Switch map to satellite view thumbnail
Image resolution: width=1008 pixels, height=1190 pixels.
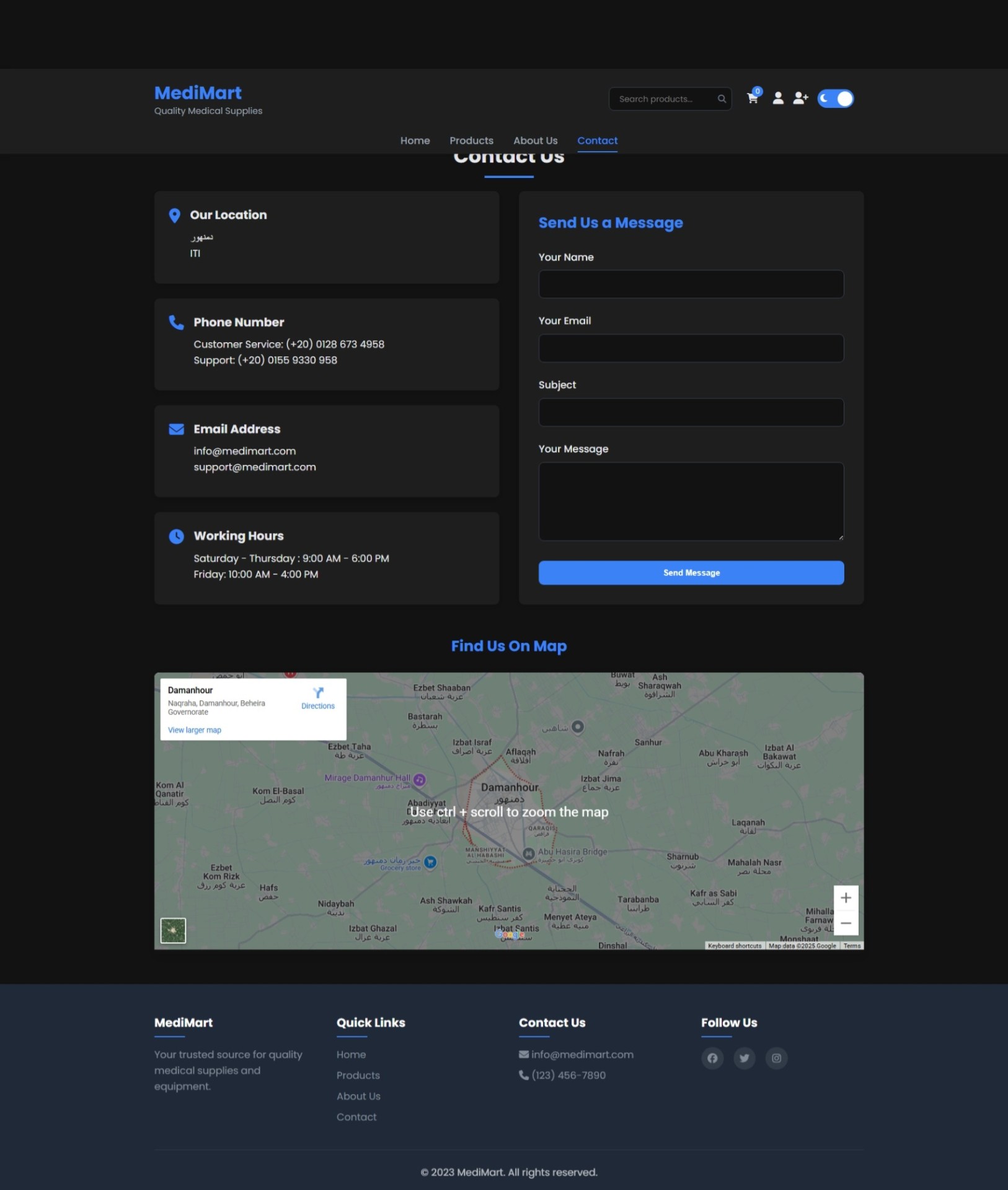coord(173,930)
